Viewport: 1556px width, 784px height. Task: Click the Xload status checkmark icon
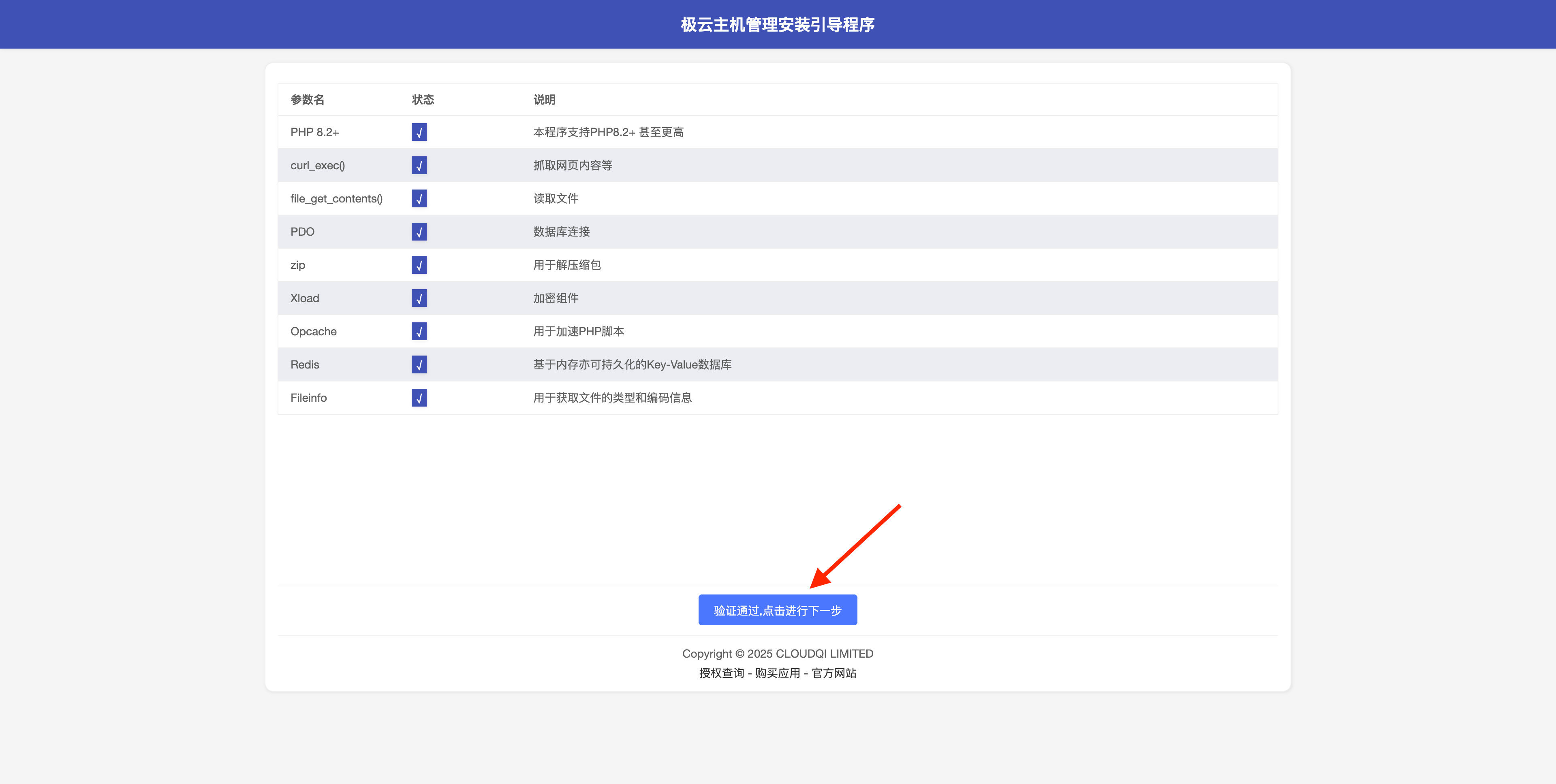[x=419, y=298]
